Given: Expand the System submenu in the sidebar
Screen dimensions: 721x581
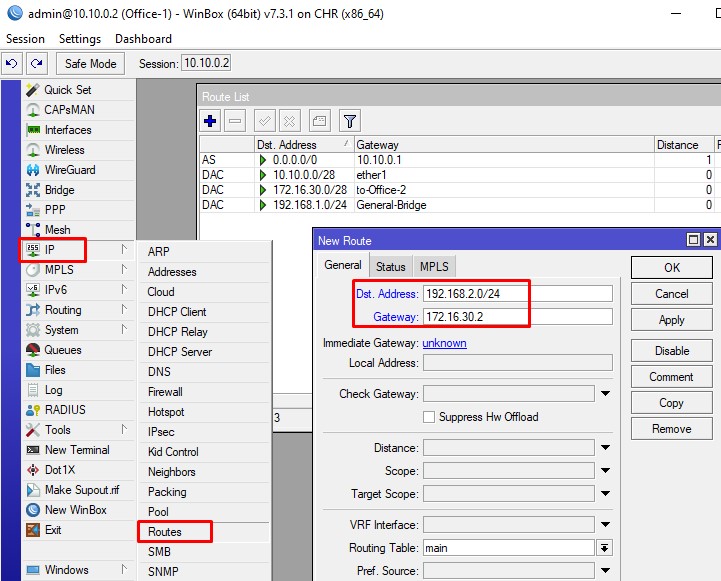Looking at the screenshot, I should [x=79, y=330].
